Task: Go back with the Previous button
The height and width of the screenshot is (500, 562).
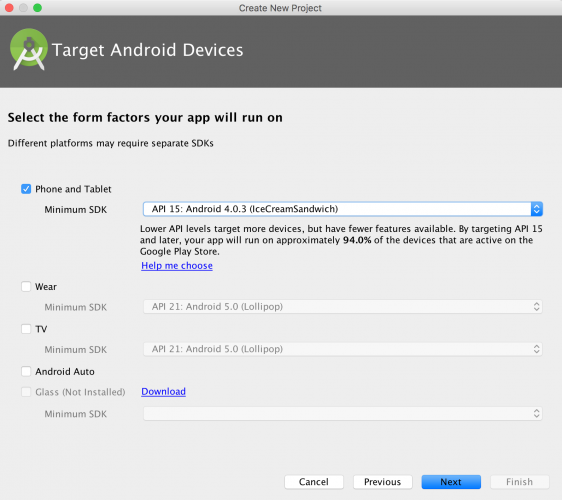Action: pyautogui.click(x=382, y=482)
